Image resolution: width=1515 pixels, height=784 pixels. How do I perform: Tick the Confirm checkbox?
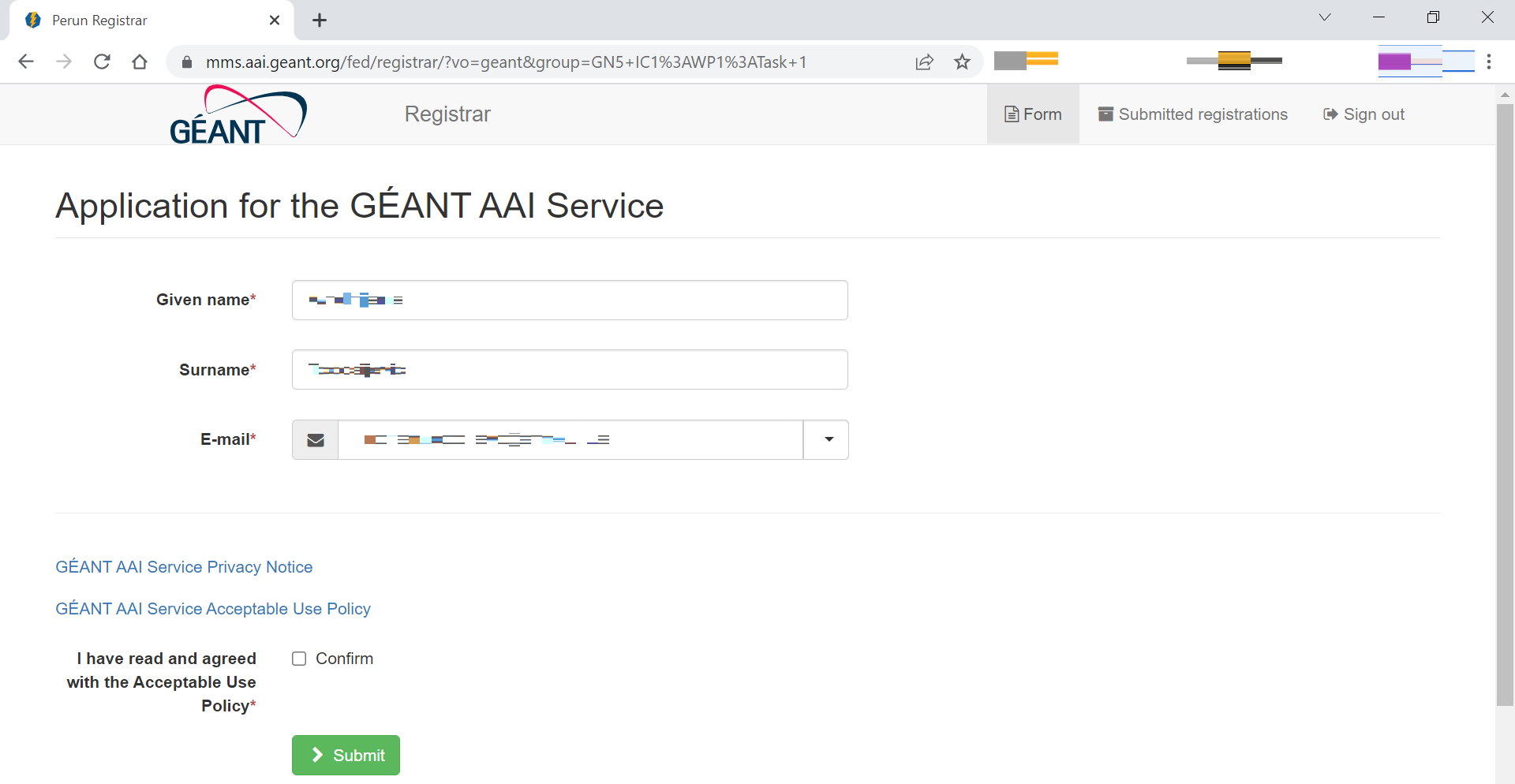click(299, 659)
